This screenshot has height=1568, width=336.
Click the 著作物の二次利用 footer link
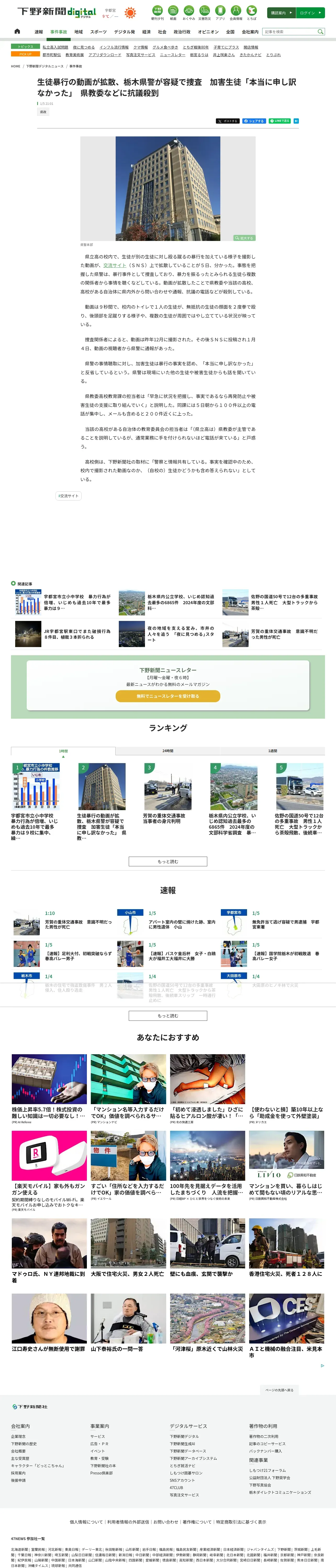[x=264, y=1436]
